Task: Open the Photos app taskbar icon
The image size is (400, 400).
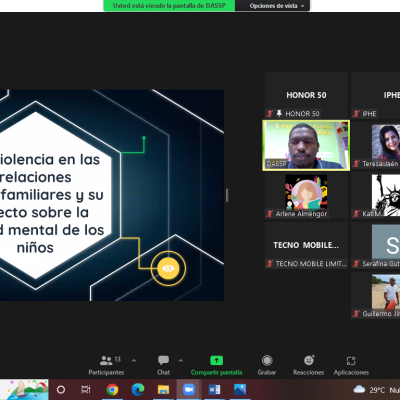Action: pos(240,389)
